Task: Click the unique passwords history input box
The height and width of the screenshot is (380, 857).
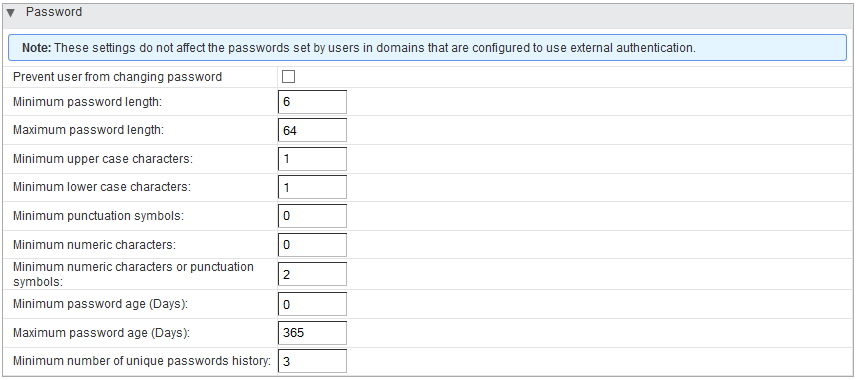Action: tap(312, 361)
